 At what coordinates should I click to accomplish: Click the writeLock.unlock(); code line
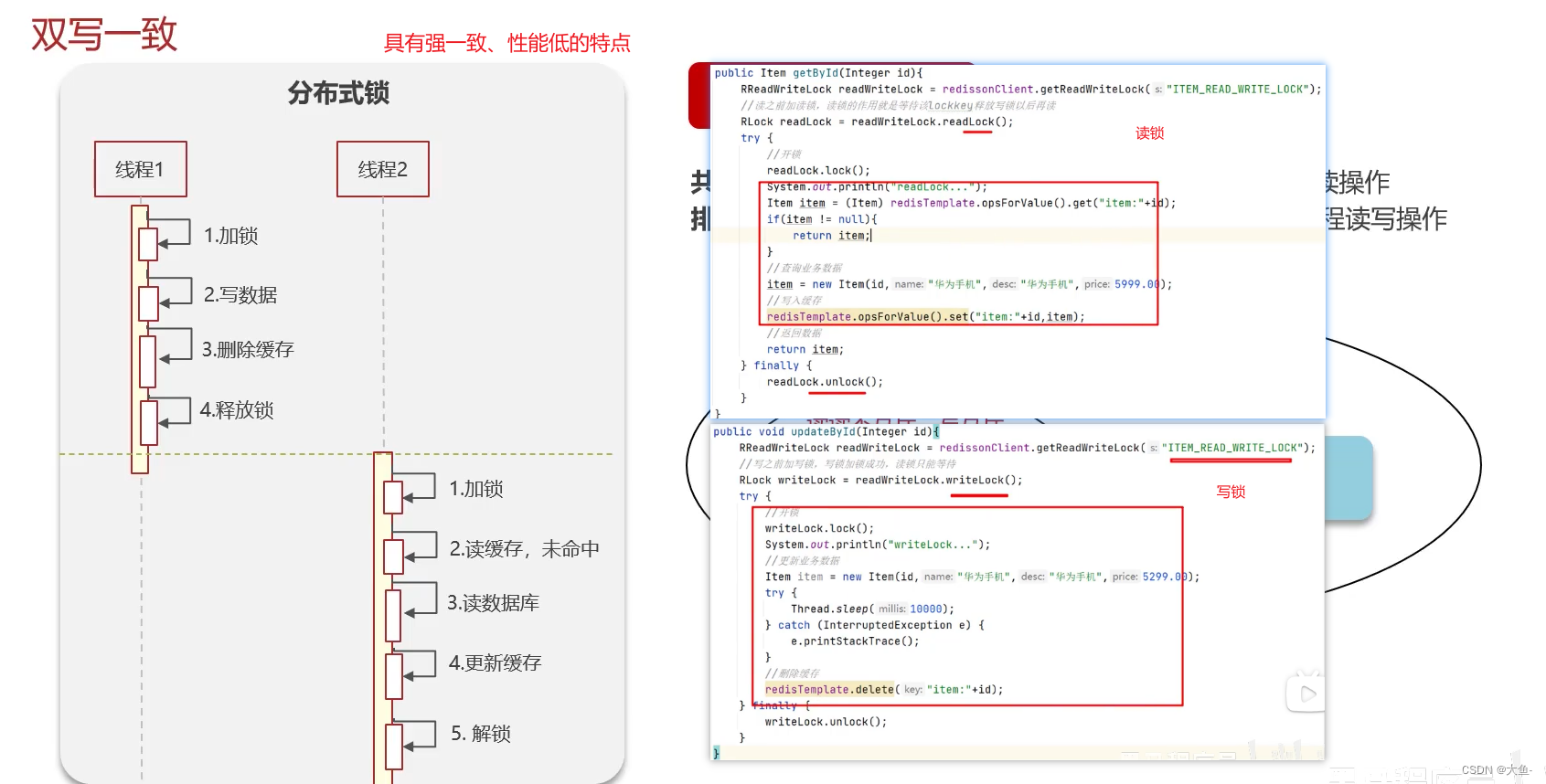click(x=826, y=722)
